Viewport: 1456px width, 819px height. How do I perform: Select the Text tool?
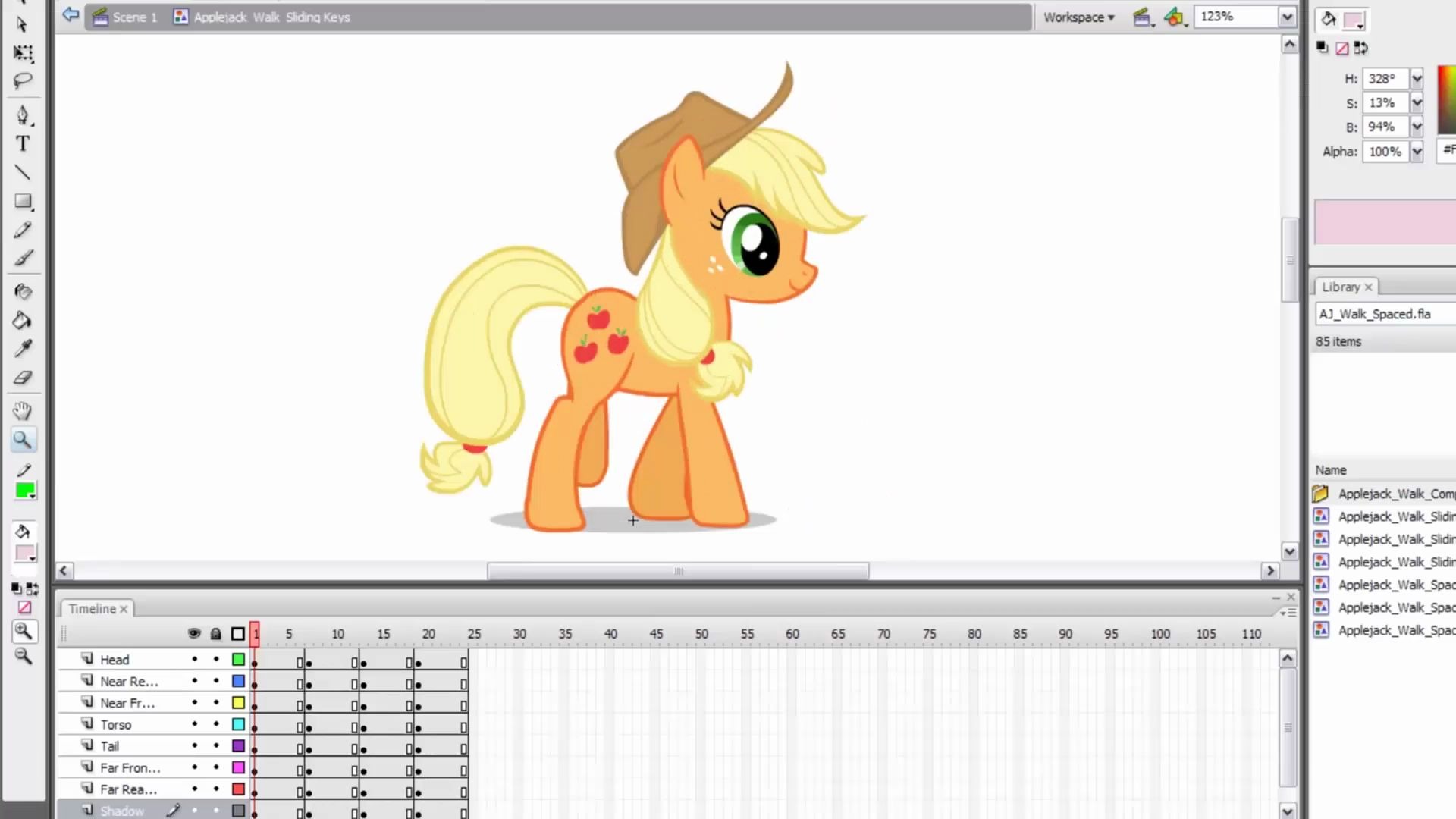pos(23,143)
